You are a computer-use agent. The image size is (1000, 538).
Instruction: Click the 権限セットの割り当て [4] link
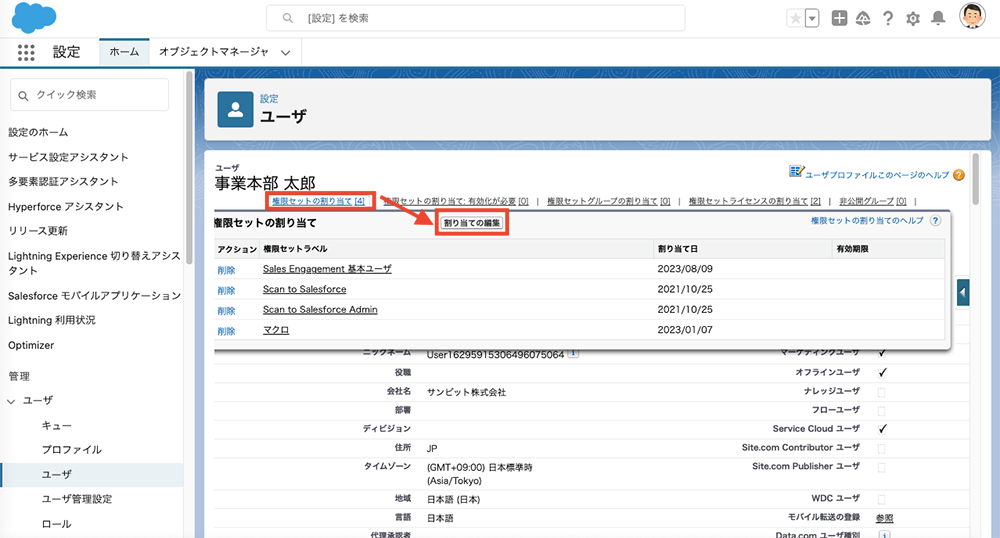318,201
